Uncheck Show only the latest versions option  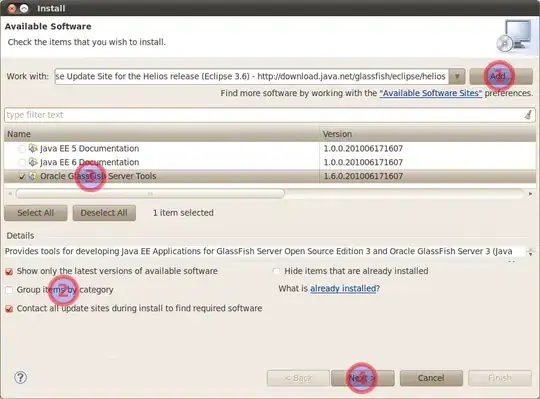pos(9,272)
